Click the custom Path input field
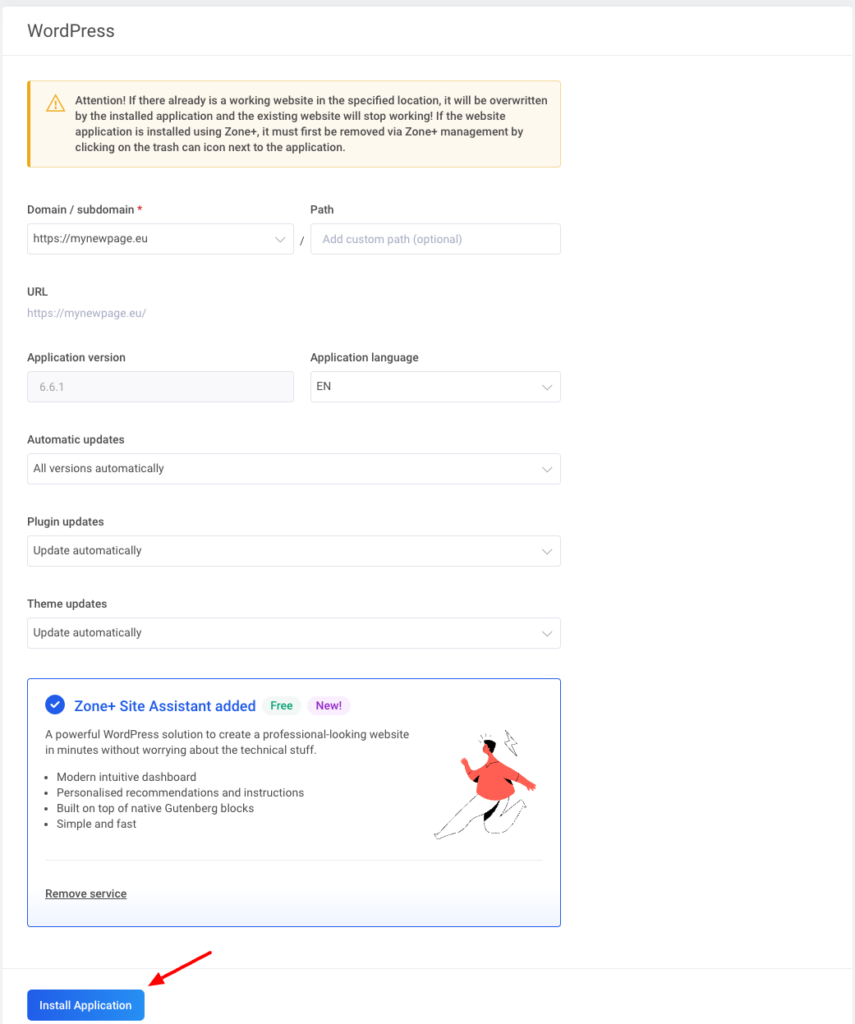Viewport: 855px width, 1024px height. [x=435, y=239]
